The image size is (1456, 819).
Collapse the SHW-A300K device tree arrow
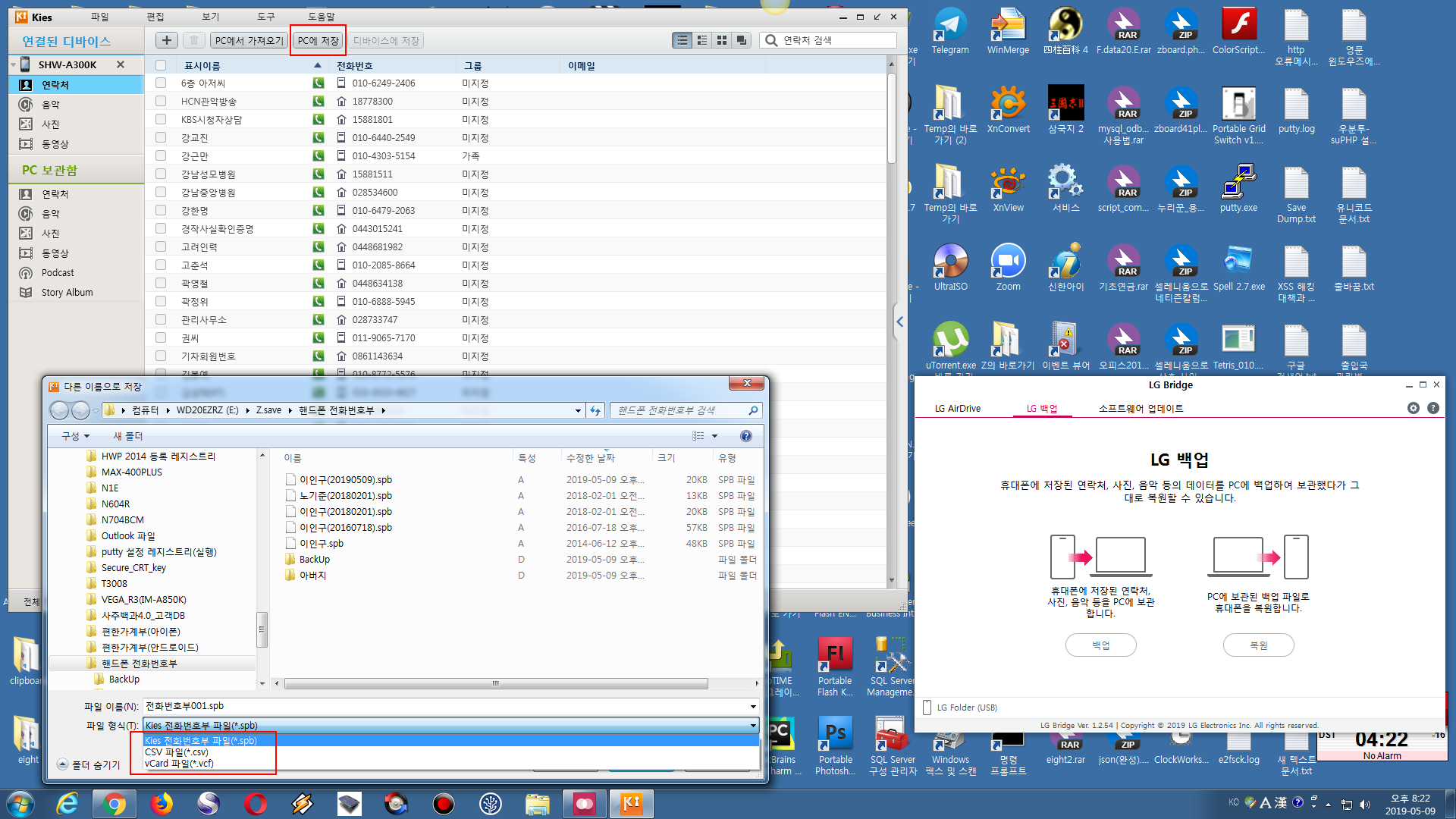pyautogui.click(x=14, y=65)
